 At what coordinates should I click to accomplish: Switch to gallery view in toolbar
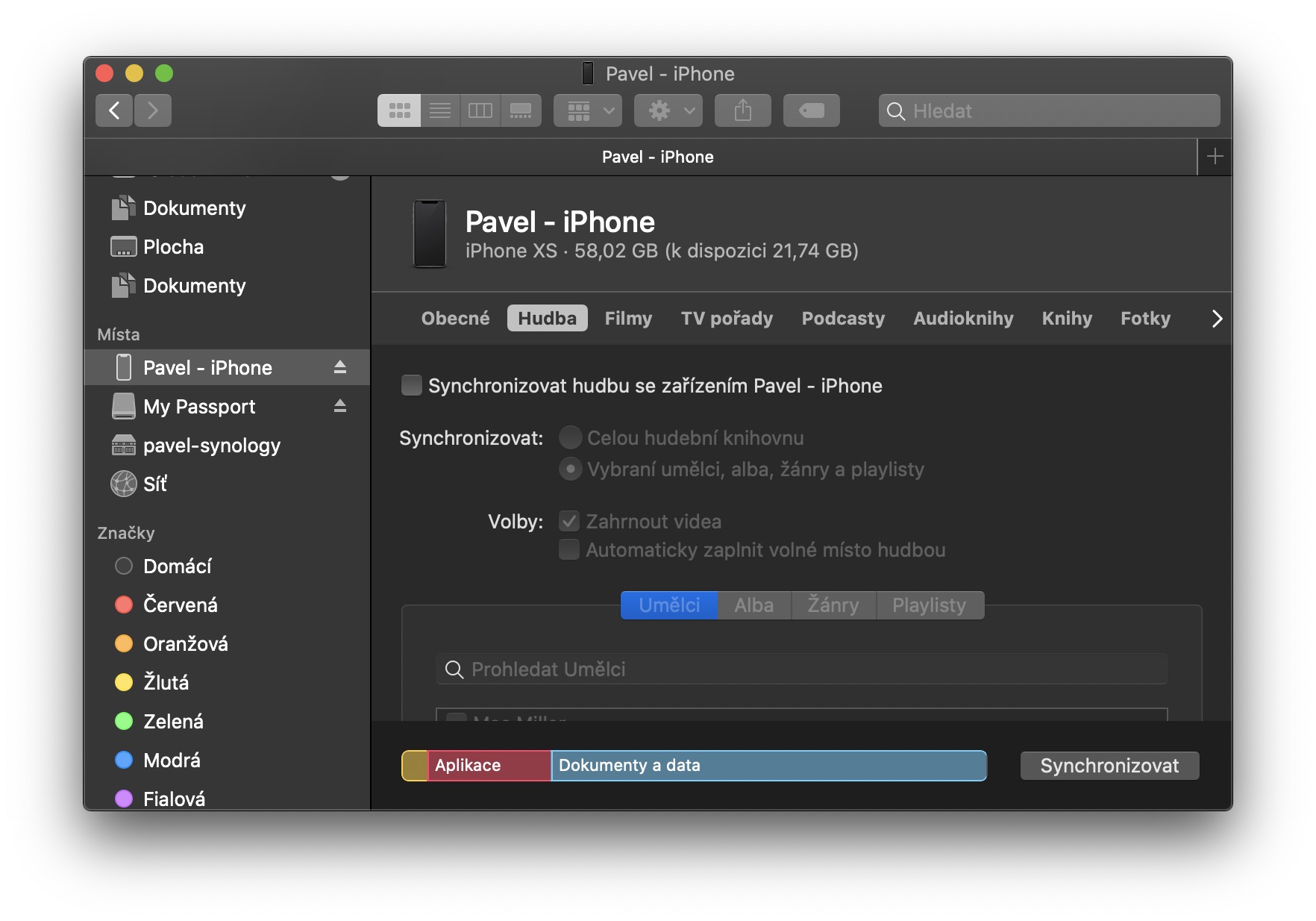pyautogui.click(x=521, y=110)
